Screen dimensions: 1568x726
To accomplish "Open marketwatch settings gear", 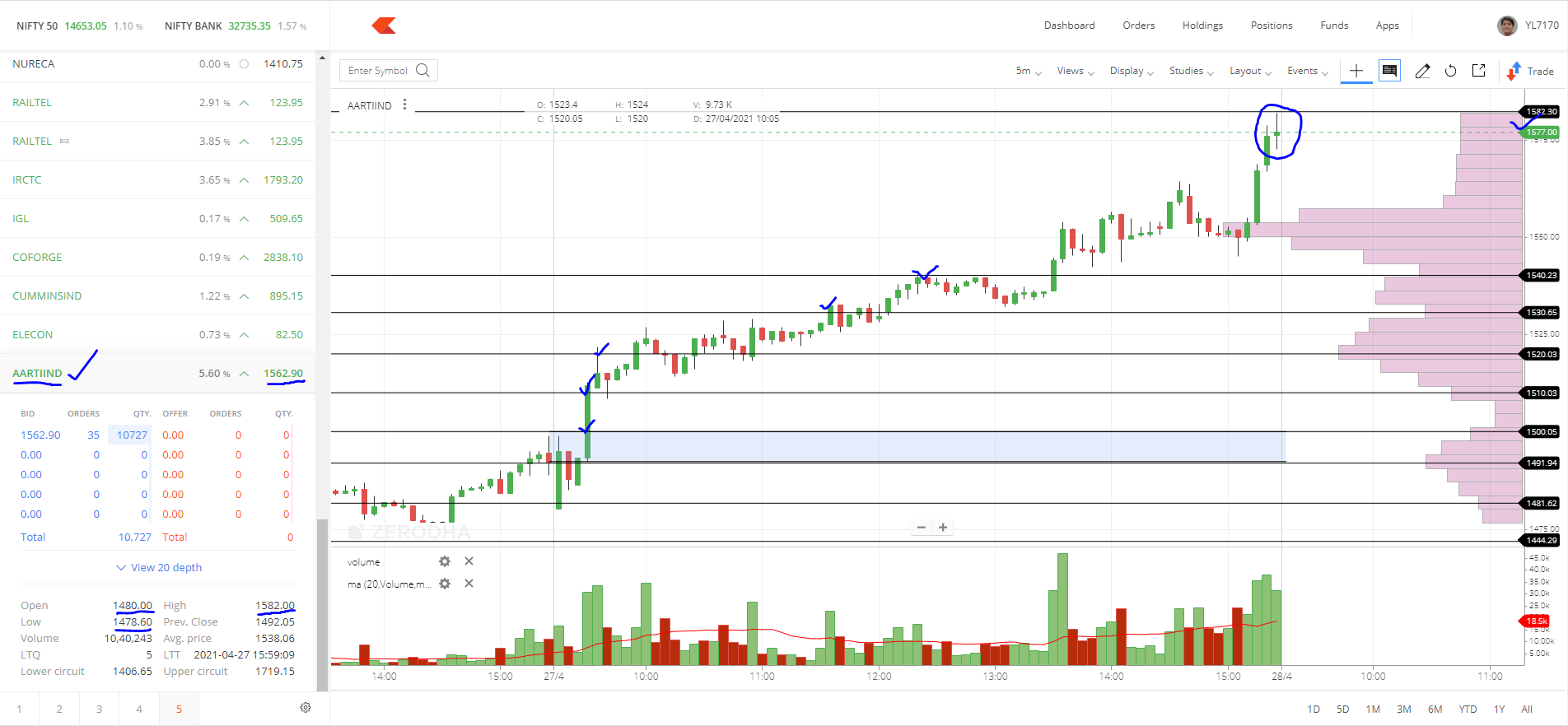I will click(306, 708).
